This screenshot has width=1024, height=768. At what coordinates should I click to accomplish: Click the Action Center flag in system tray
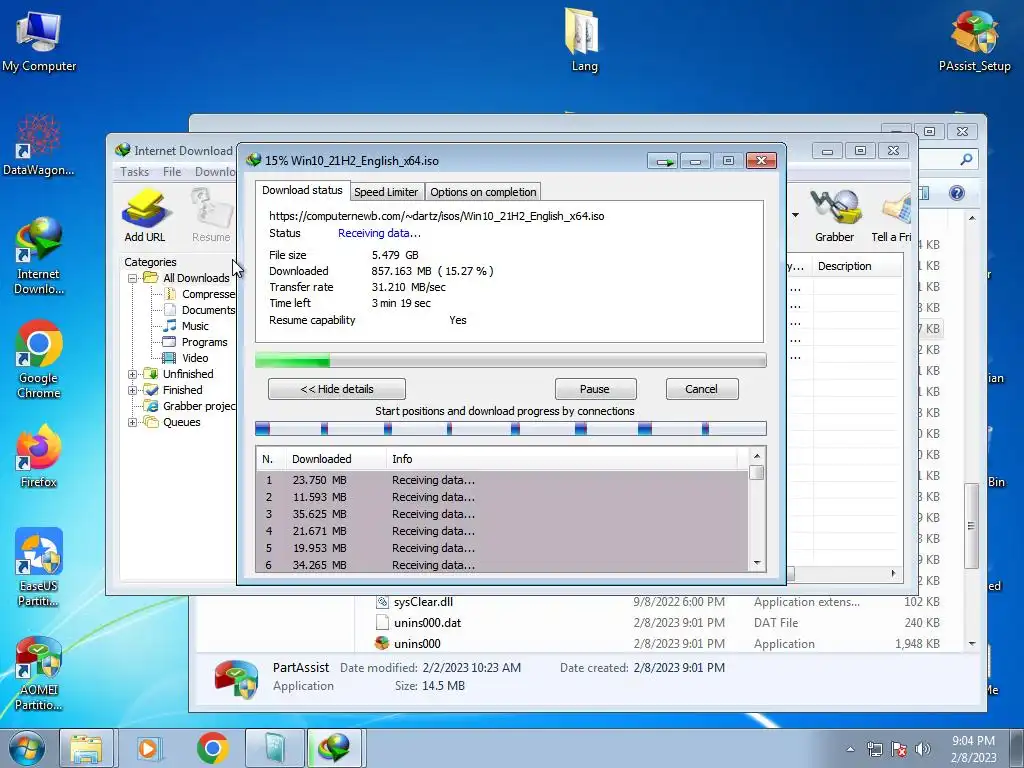coord(899,749)
